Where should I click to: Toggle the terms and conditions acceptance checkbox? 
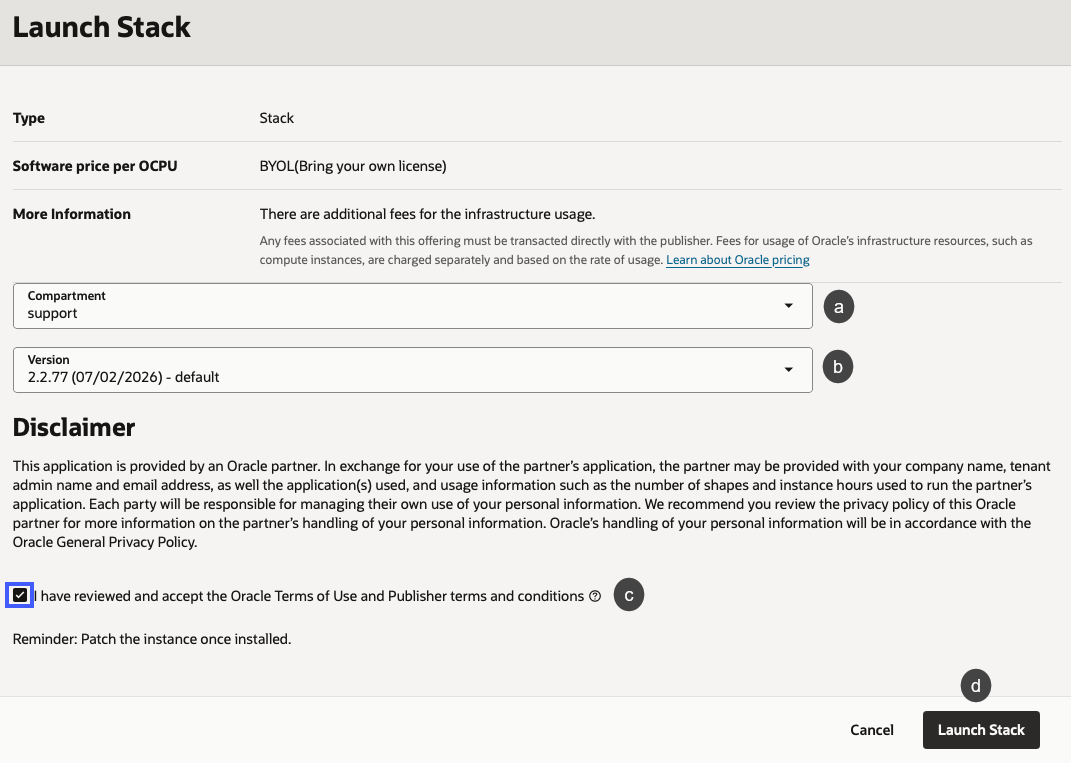[x=20, y=595]
